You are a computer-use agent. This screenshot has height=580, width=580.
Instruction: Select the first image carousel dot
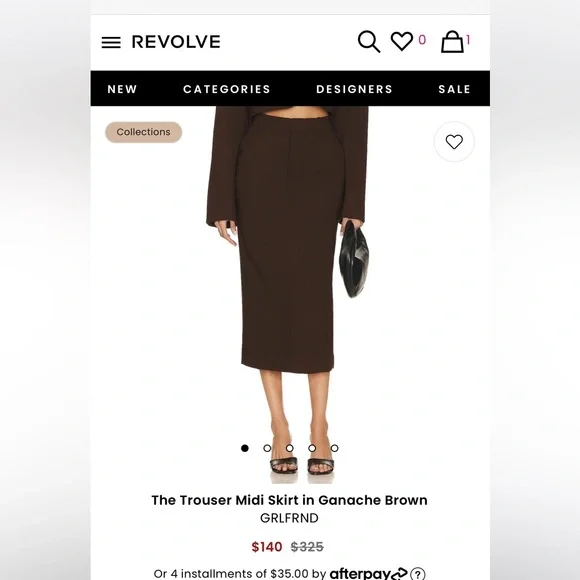coord(245,448)
